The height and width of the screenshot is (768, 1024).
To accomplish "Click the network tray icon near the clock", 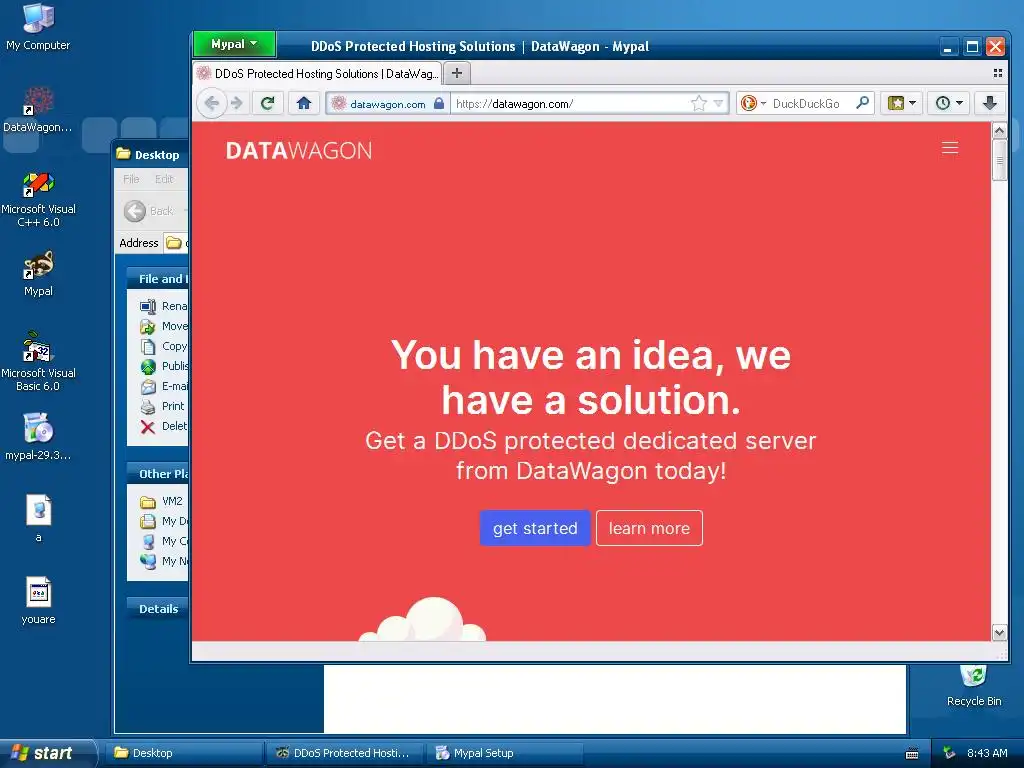I will 949,753.
